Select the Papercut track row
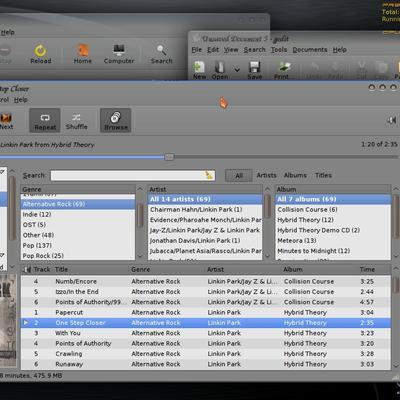Screen dimensions: 400x400 point(206,312)
